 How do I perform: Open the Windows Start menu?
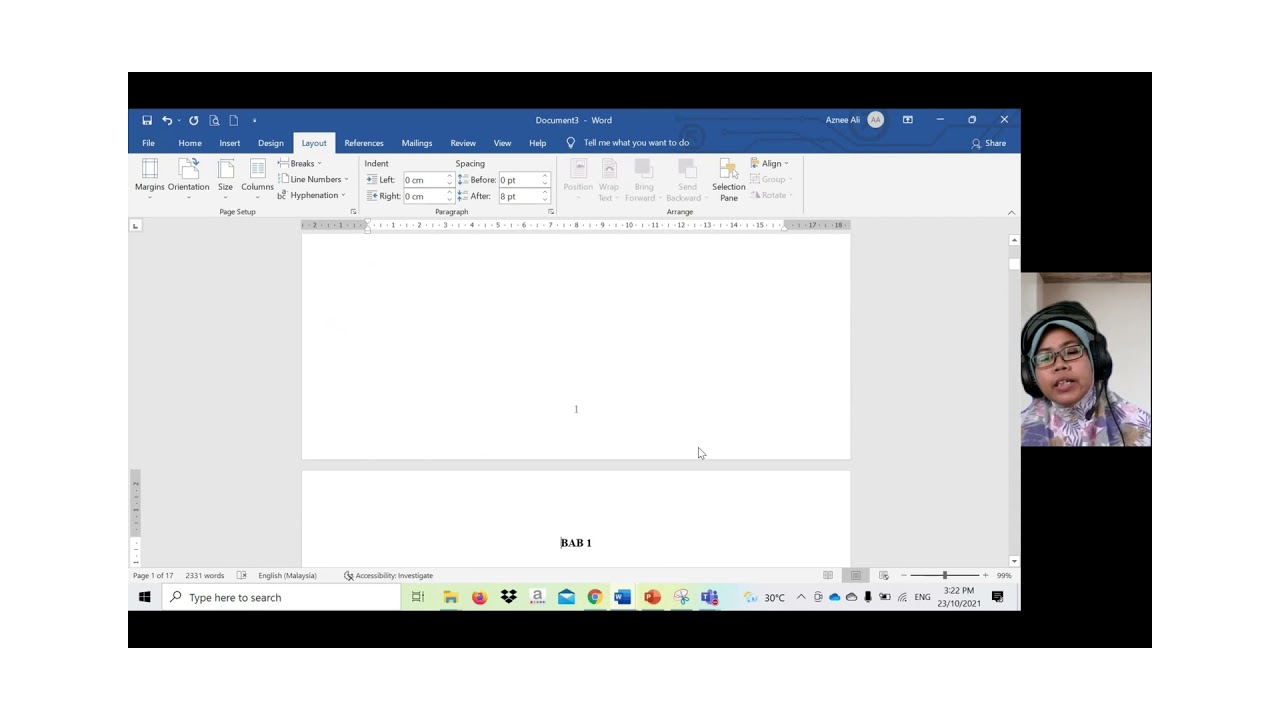(x=145, y=597)
